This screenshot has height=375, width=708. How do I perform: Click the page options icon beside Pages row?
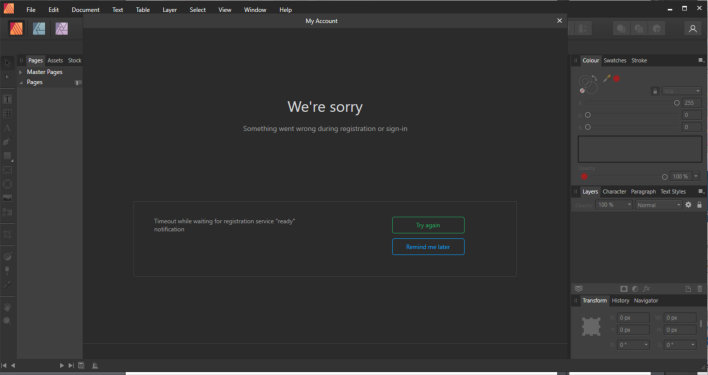pos(78,83)
